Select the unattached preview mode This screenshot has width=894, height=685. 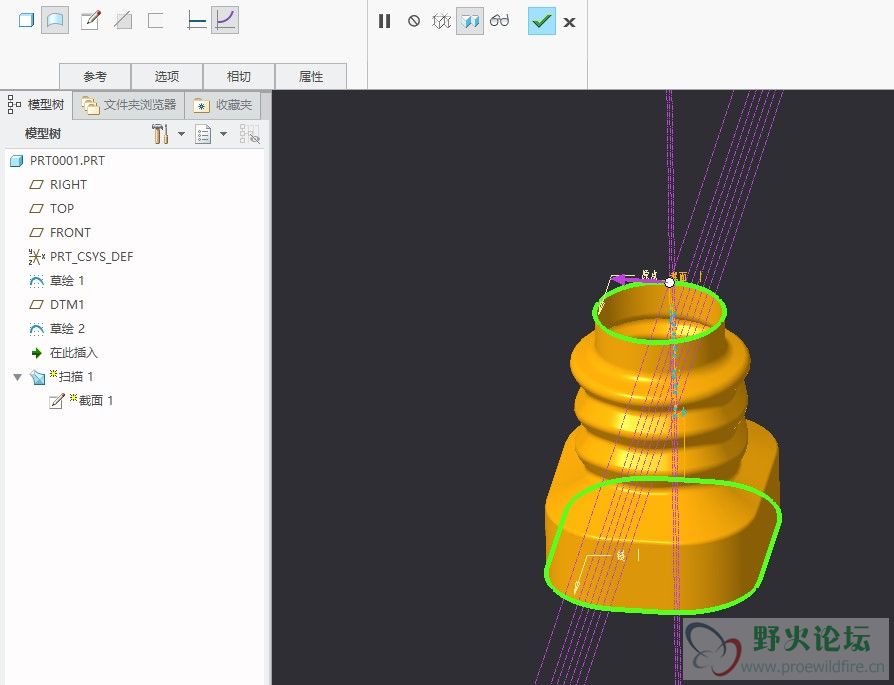pos(441,21)
